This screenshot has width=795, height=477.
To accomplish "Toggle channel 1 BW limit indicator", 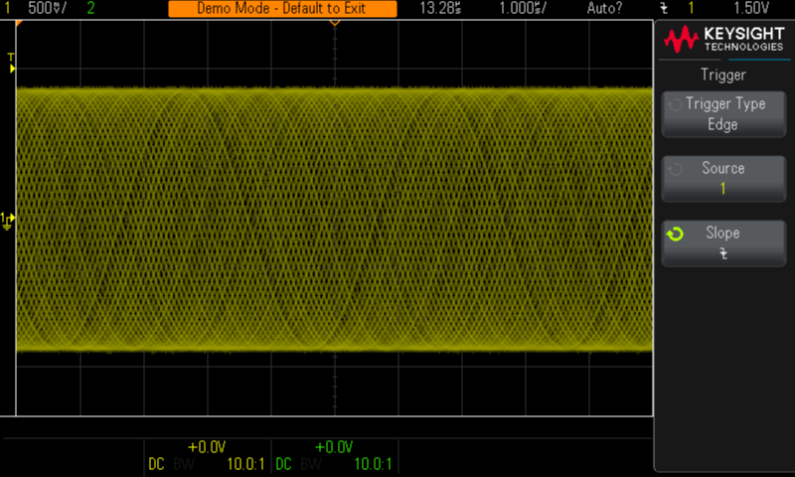I will pyautogui.click(x=184, y=464).
